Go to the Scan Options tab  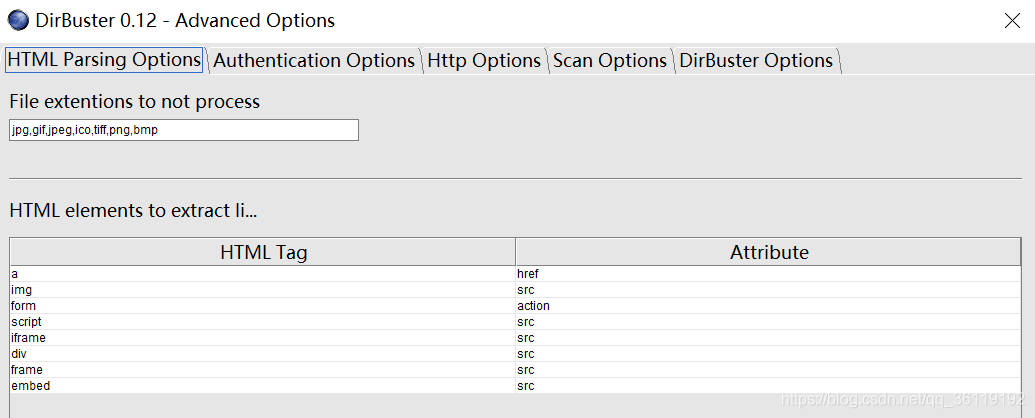point(610,61)
